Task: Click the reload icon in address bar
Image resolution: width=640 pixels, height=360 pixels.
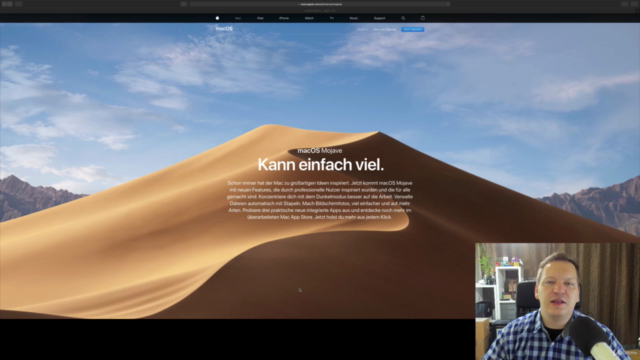Action: click(x=447, y=4)
